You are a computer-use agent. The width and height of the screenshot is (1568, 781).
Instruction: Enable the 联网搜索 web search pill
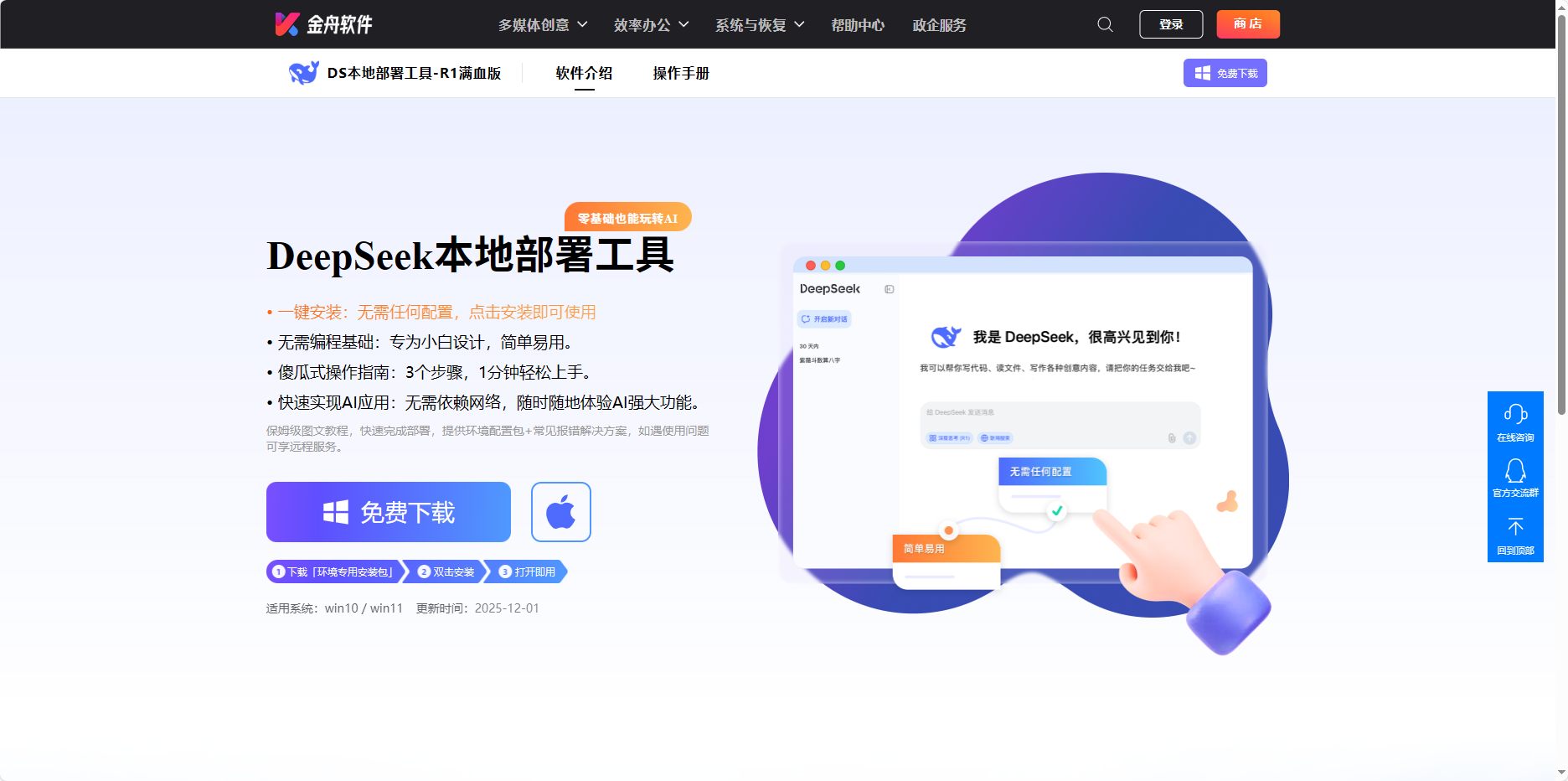coord(995,438)
